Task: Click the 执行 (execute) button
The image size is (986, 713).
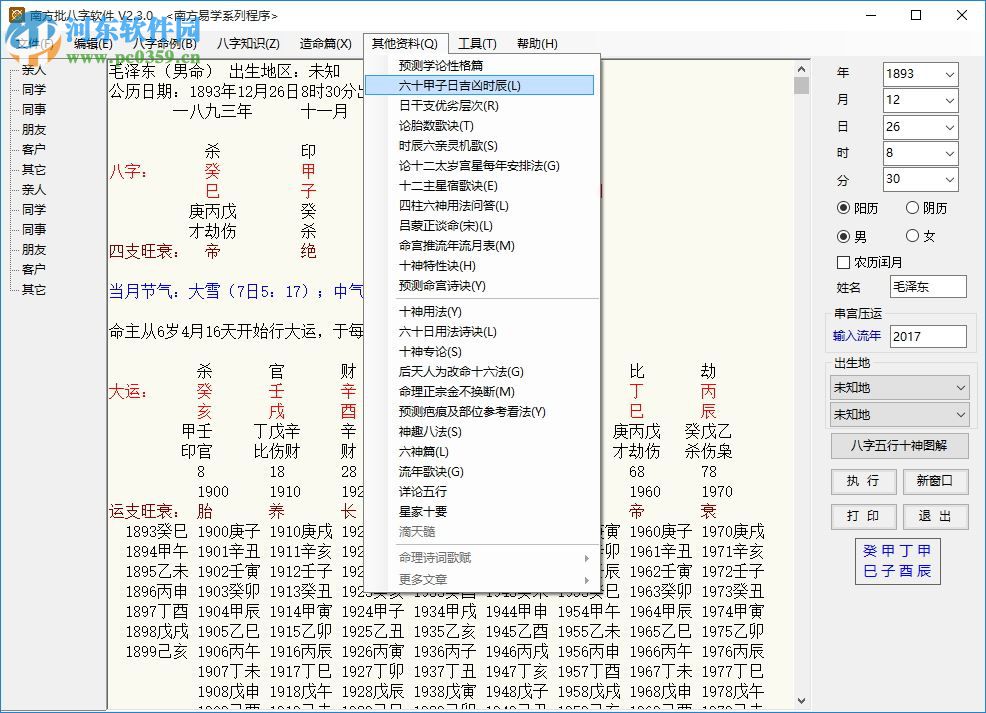Action: pyautogui.click(x=863, y=481)
